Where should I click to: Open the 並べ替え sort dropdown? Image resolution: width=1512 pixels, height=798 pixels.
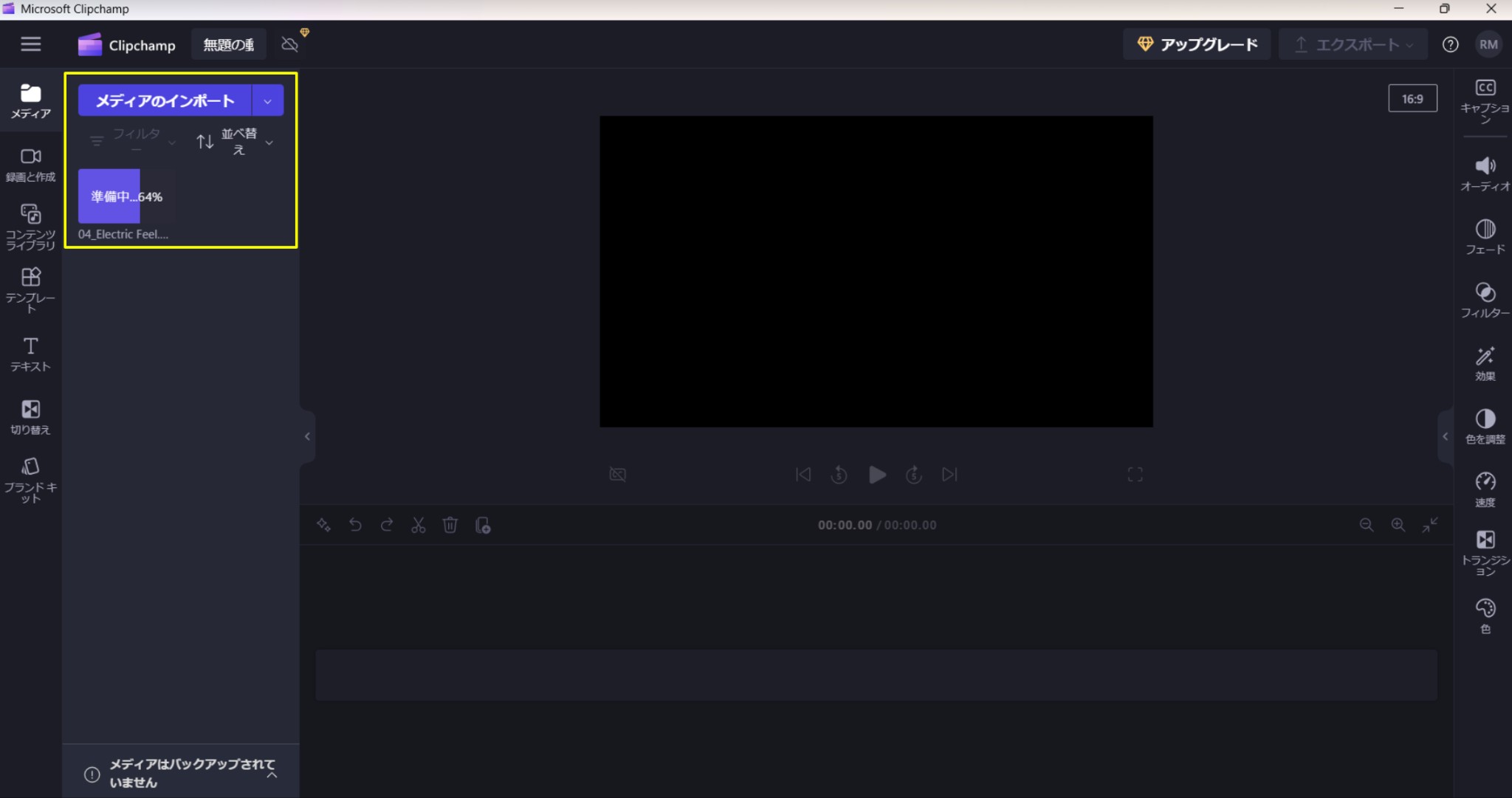click(236, 141)
